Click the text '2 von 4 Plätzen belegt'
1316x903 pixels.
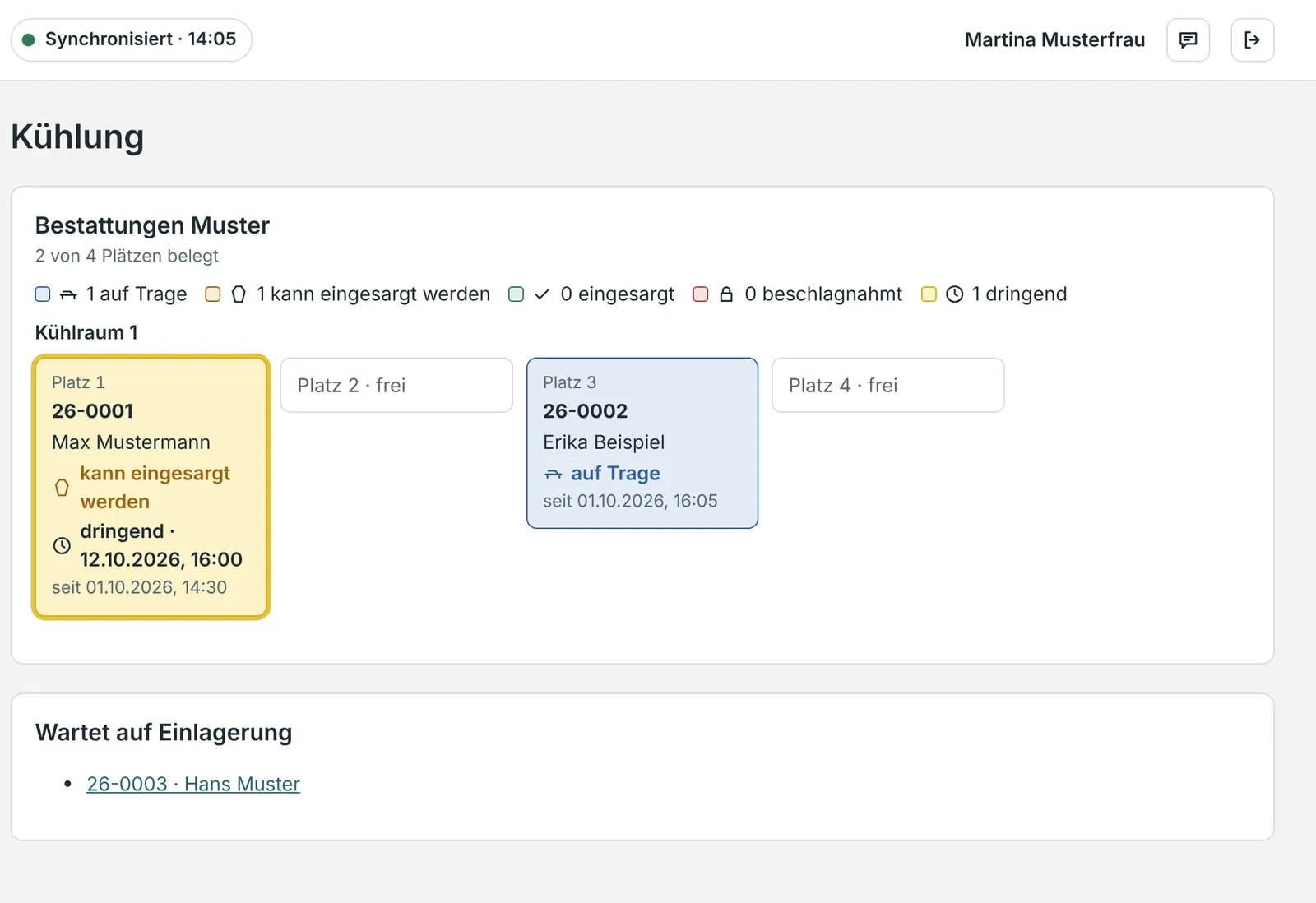[127, 256]
